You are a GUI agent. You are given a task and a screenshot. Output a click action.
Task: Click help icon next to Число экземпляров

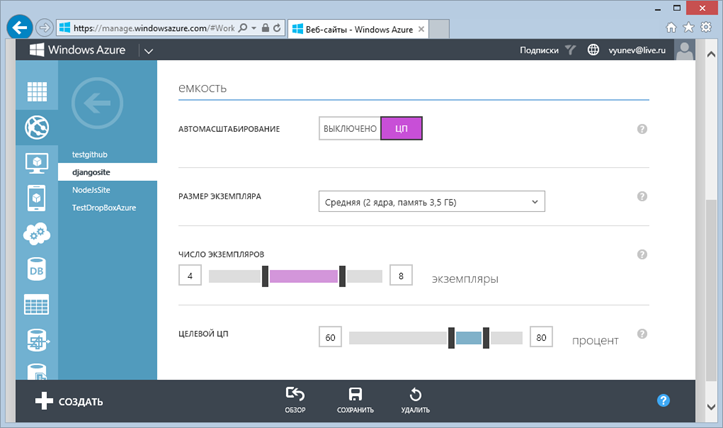point(642,255)
